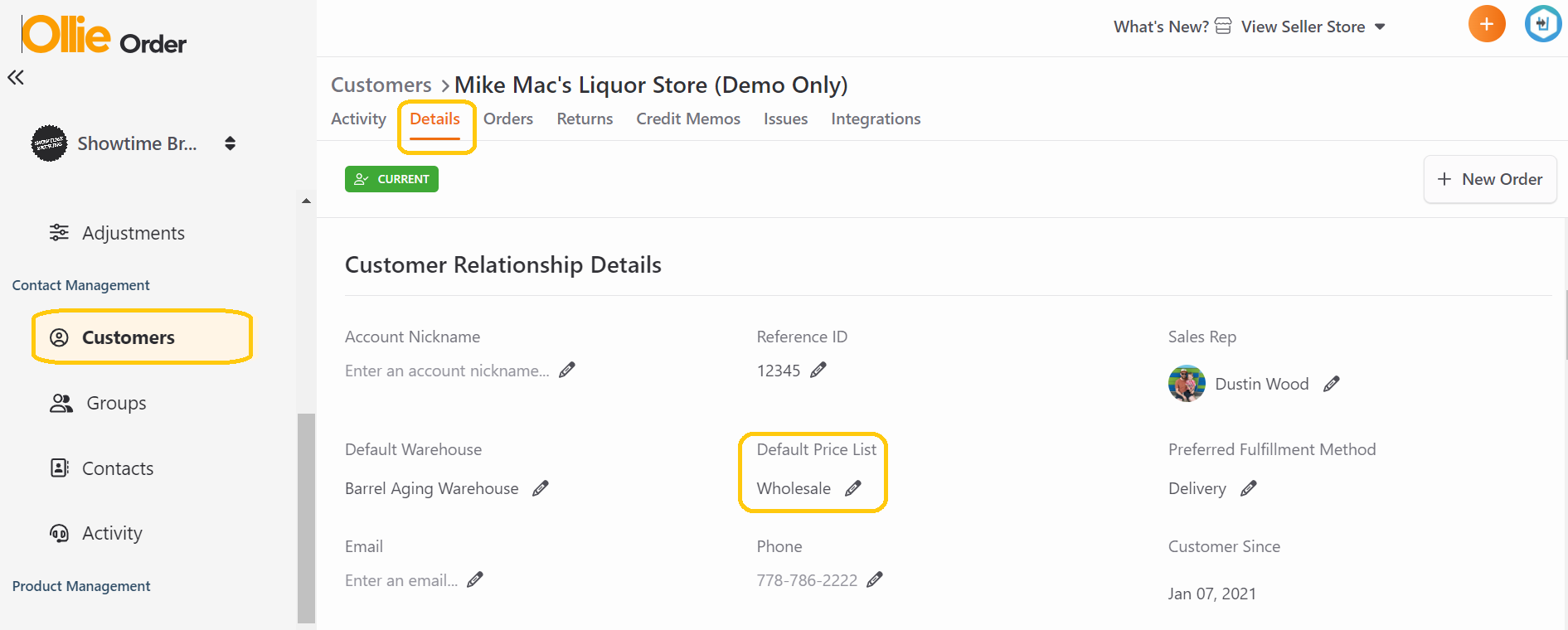The height and width of the screenshot is (630, 1568).
Task: Edit Default Warehouse with pencil icon
Action: [541, 488]
